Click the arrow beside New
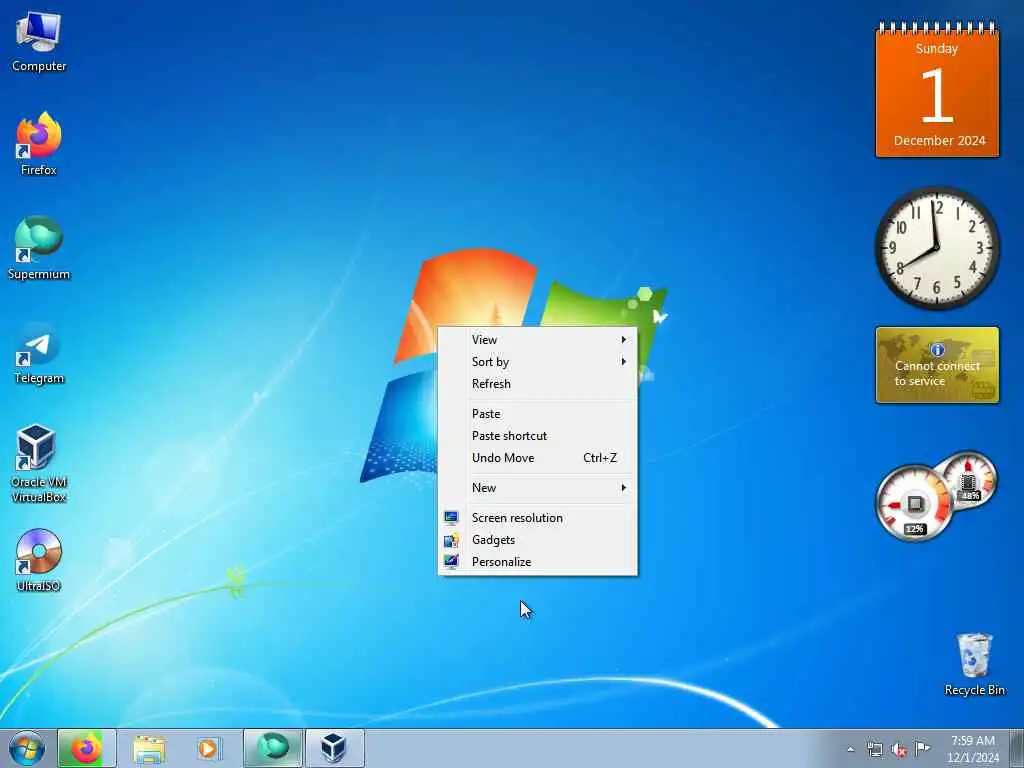The height and width of the screenshot is (768, 1024). 624,488
